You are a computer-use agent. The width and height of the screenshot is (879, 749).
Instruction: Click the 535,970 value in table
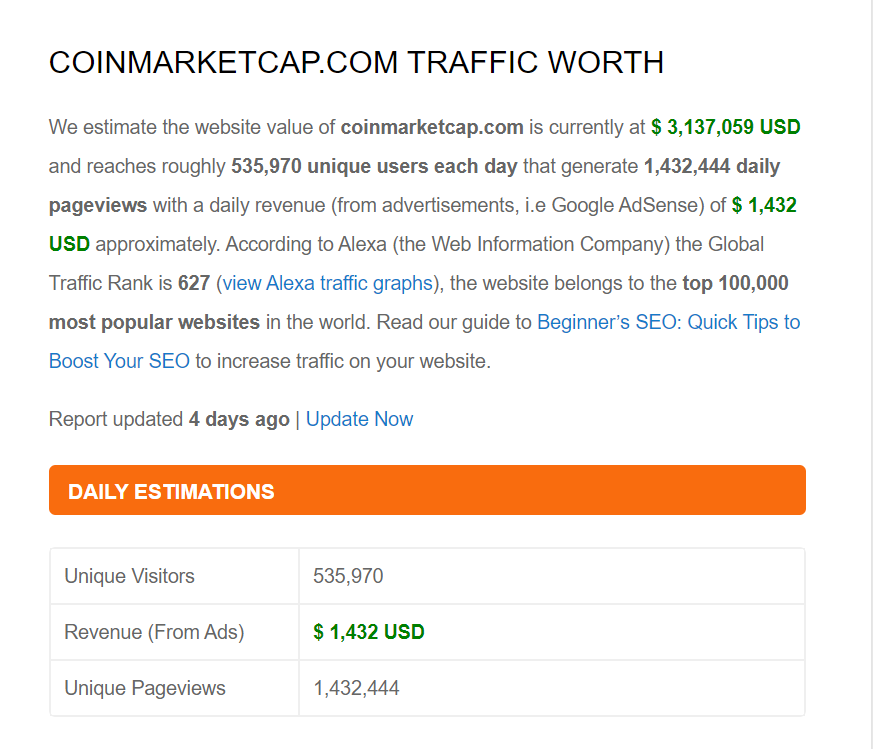point(348,576)
